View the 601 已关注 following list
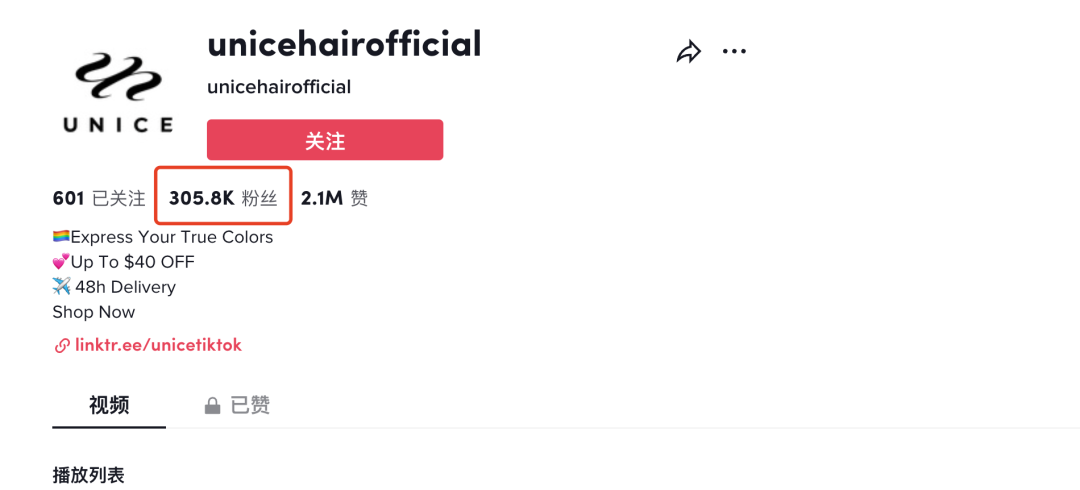 point(99,198)
